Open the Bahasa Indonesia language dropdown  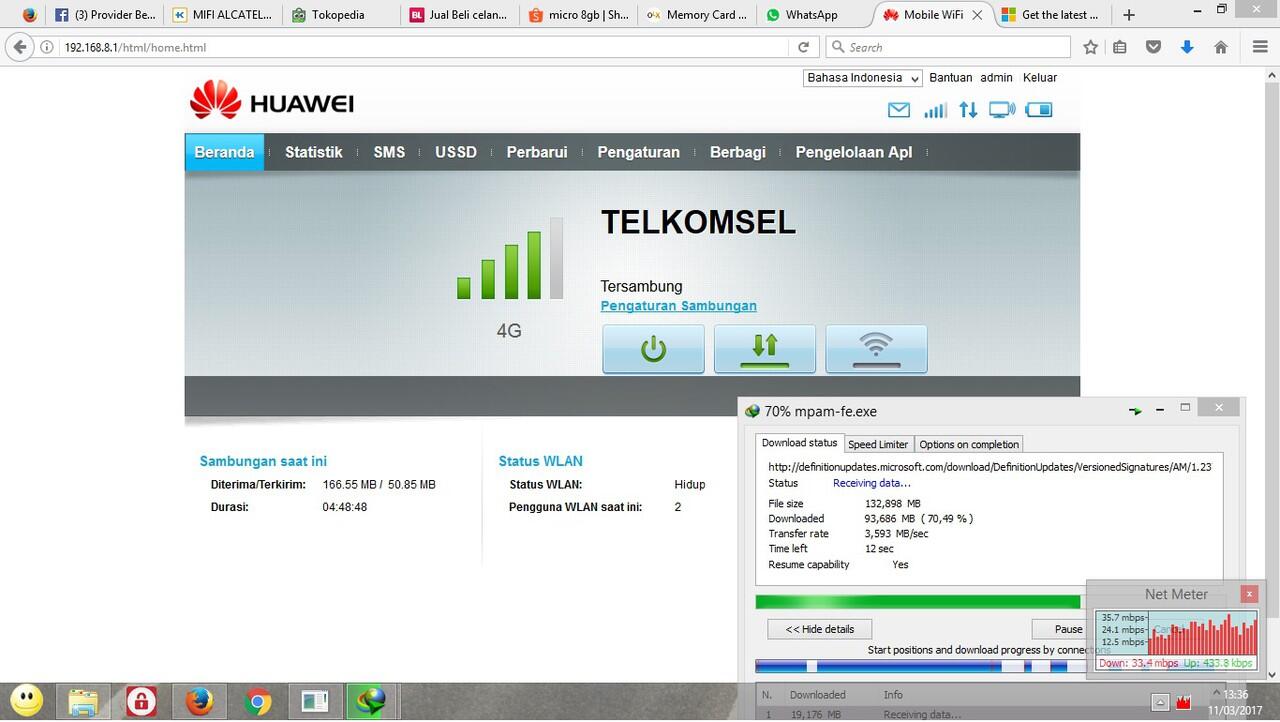click(863, 78)
